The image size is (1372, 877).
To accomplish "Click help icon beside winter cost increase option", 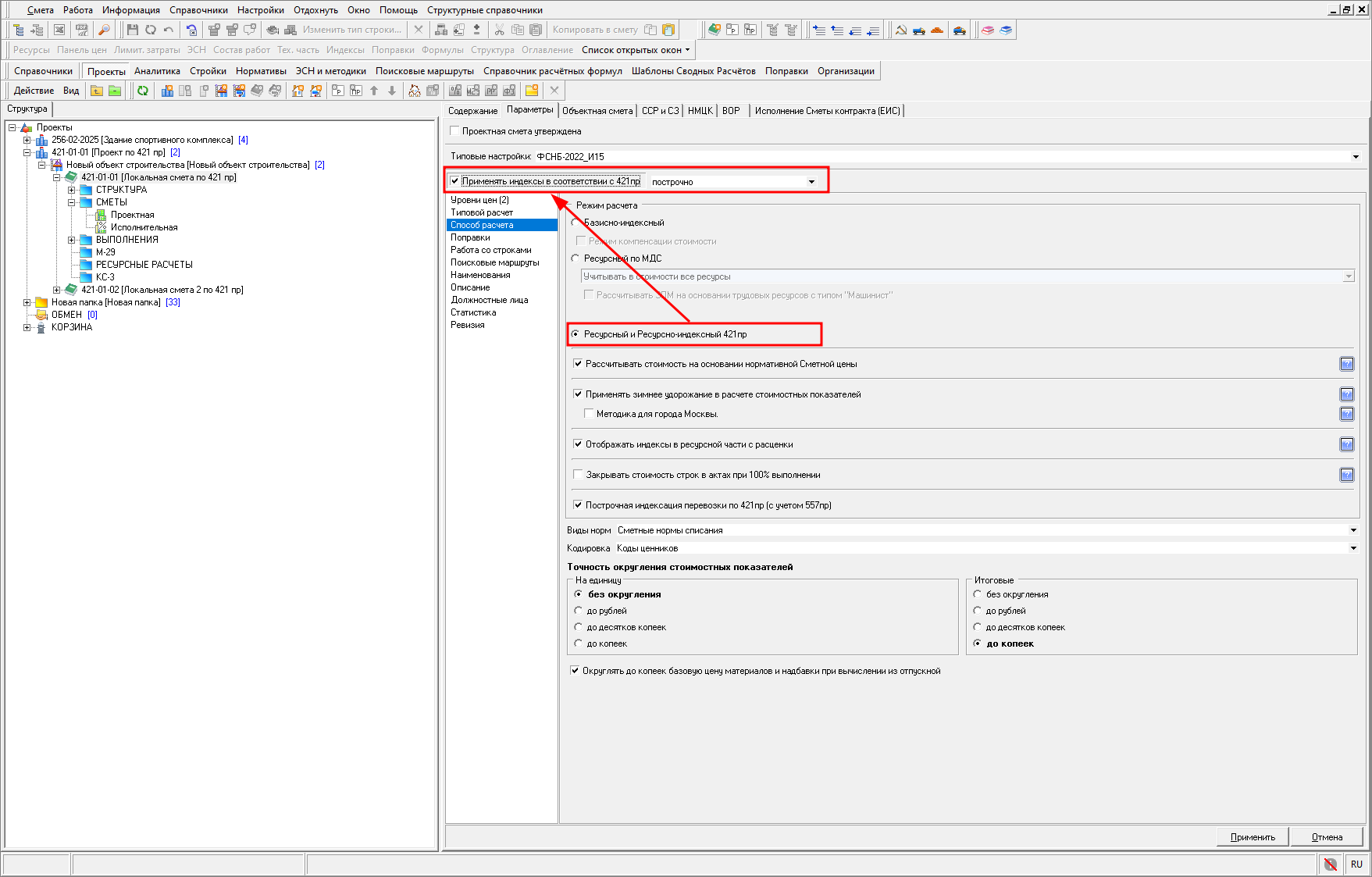I will click(x=1347, y=394).
